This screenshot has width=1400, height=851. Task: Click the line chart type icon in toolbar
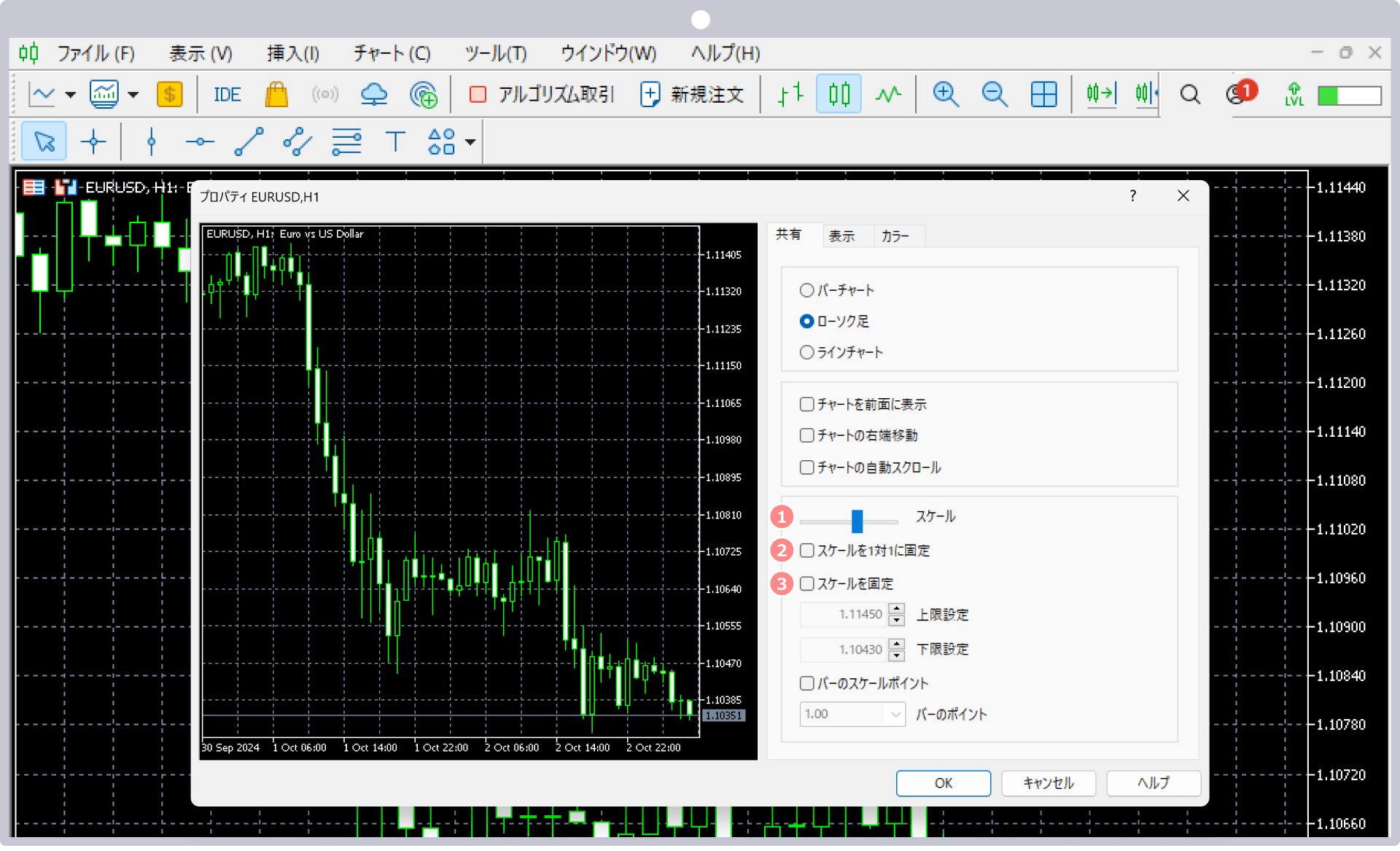(42, 95)
